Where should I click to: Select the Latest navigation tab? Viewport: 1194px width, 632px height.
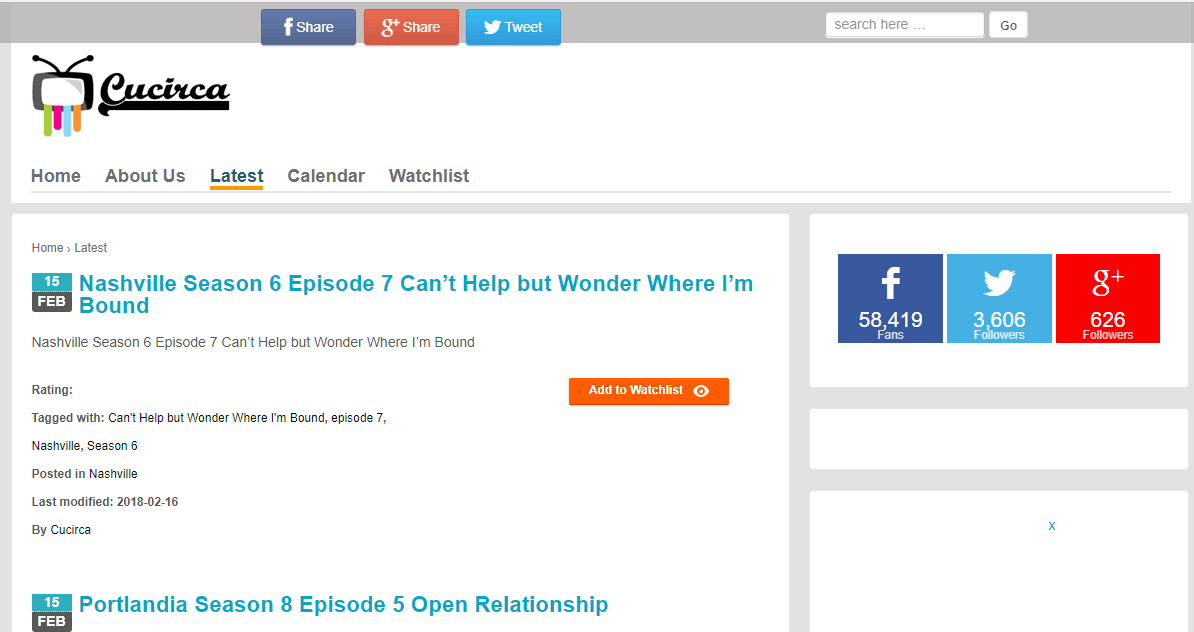(x=236, y=176)
